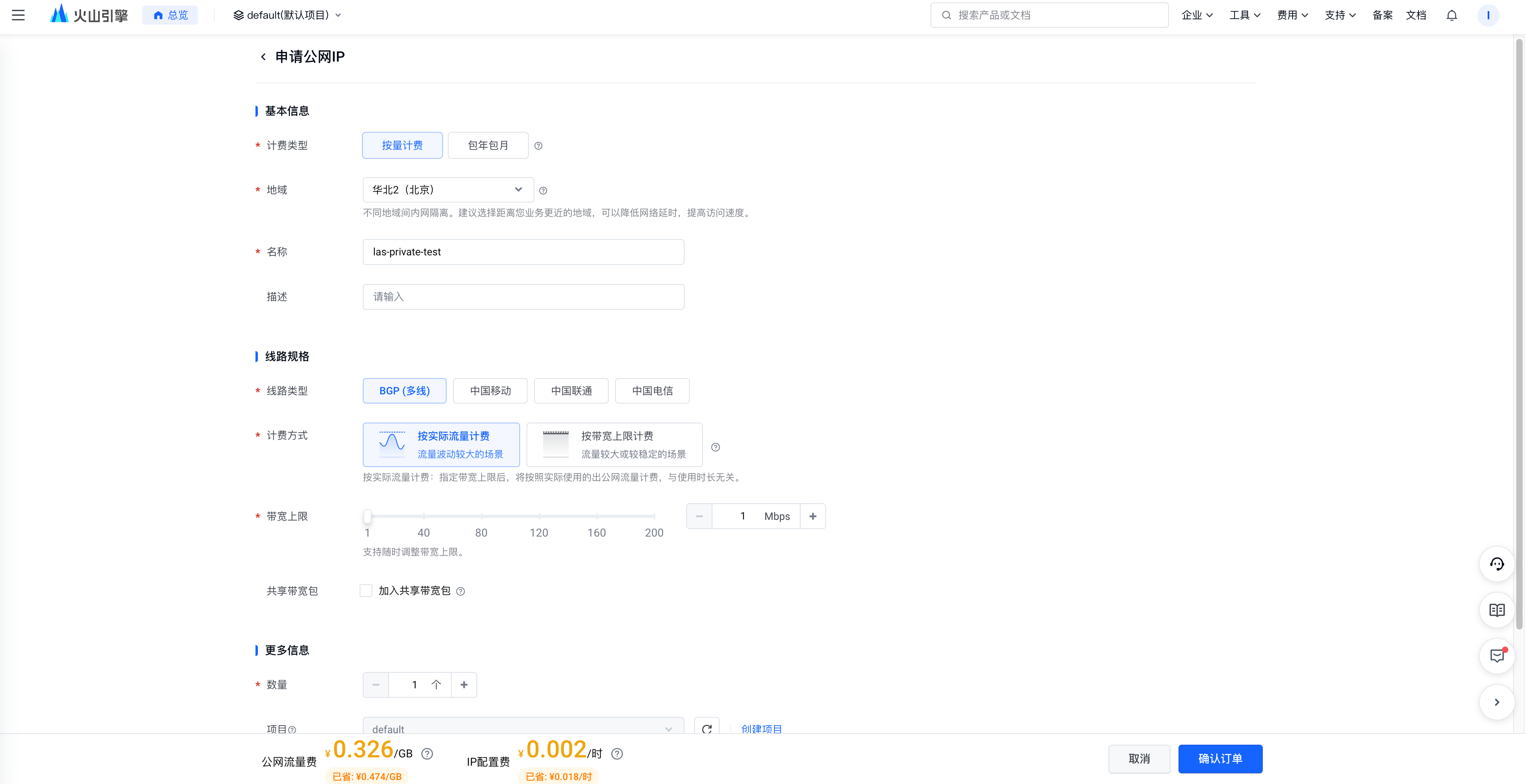Image resolution: width=1525 pixels, height=784 pixels.
Task: Focus the 搜索产品或文档 search box
Action: (x=1050, y=15)
